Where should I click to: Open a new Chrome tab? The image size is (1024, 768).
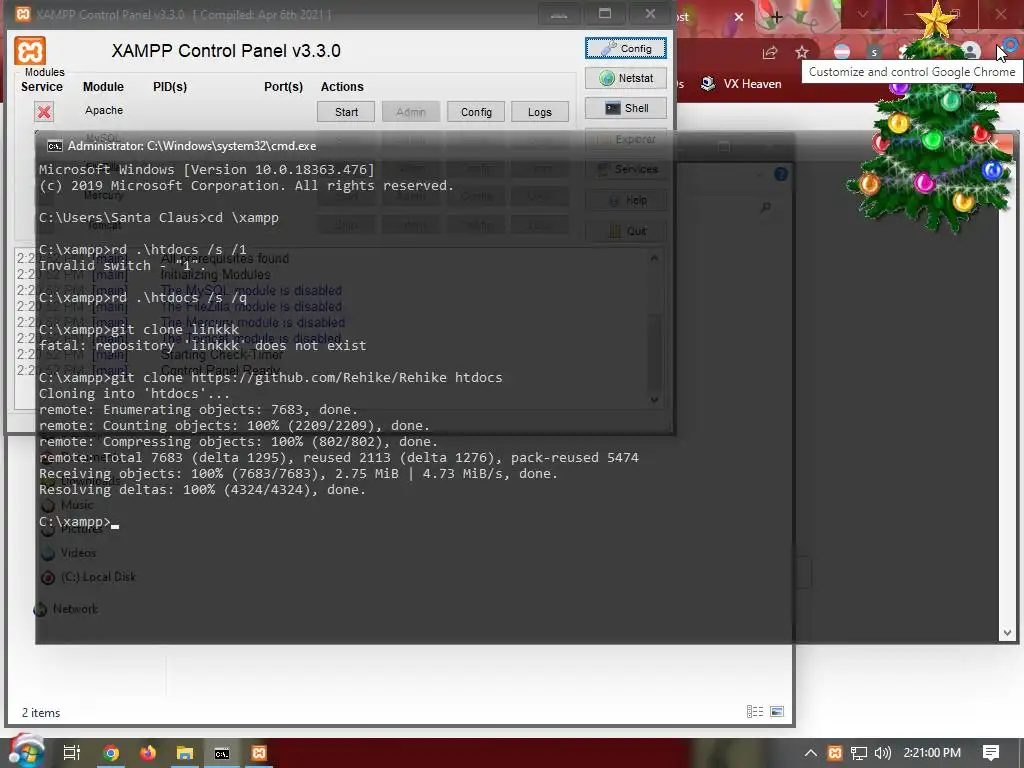pos(776,17)
